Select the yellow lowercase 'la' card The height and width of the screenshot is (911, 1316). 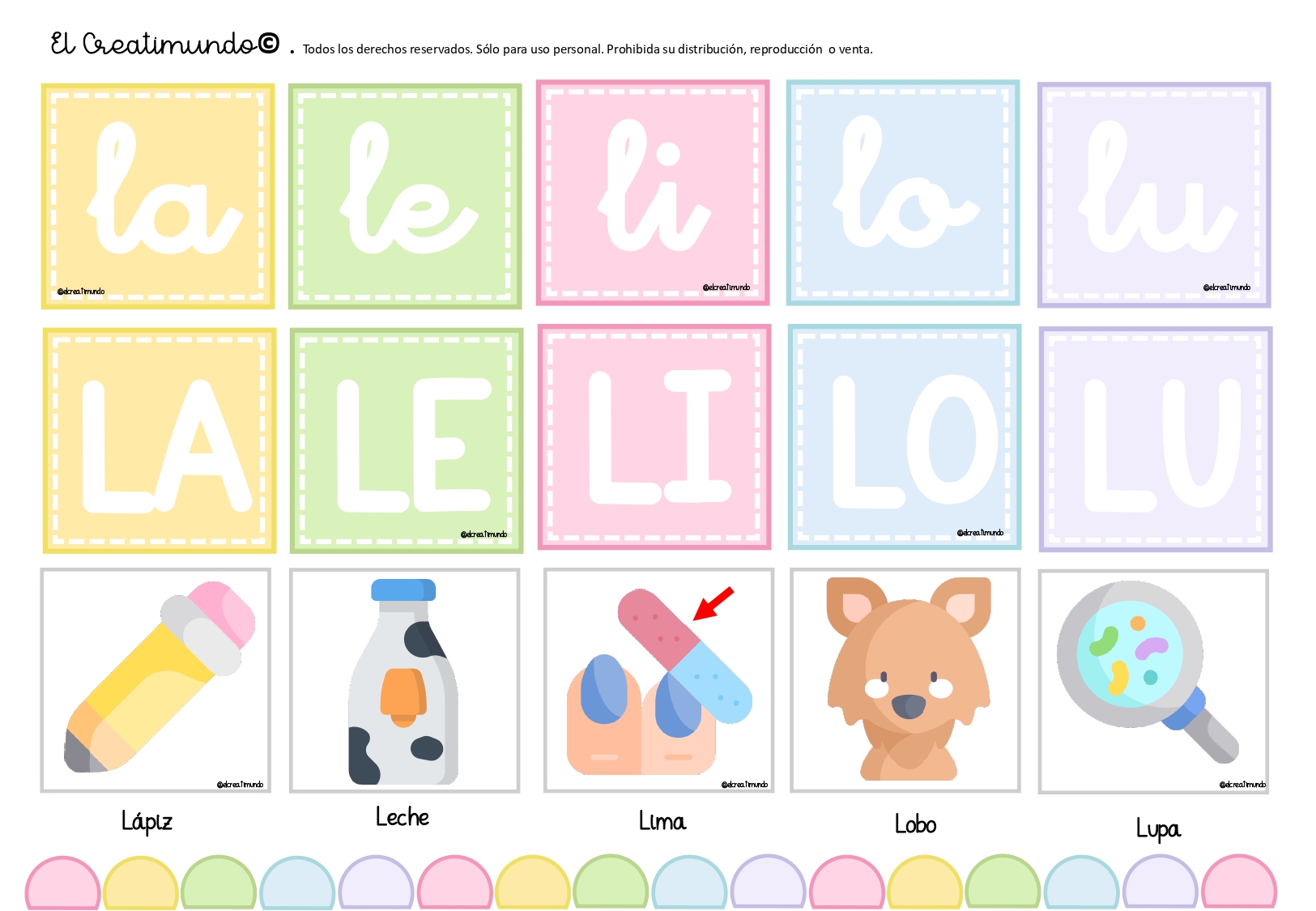click(158, 196)
